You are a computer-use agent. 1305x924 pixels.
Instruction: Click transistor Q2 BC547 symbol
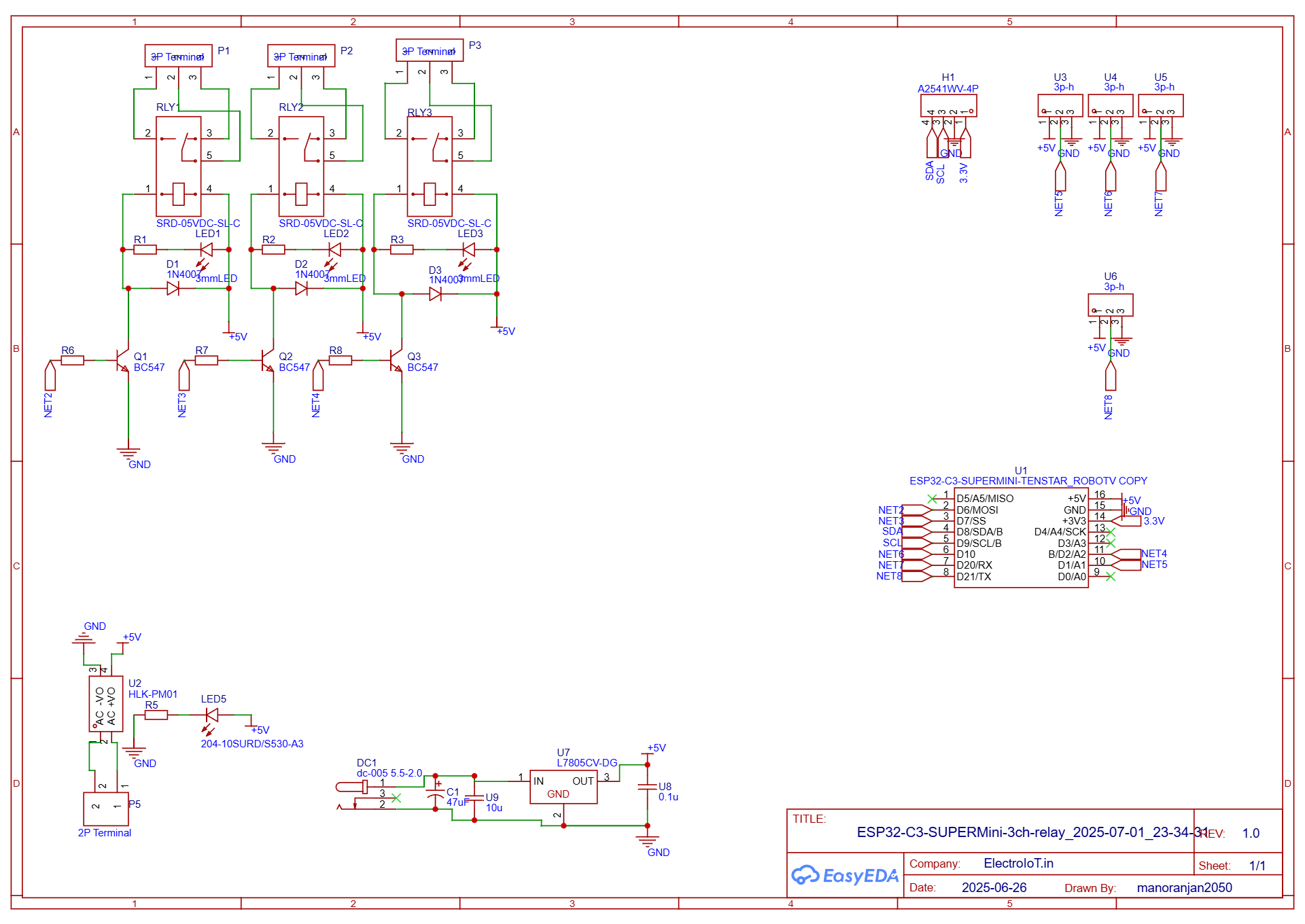[x=268, y=361]
